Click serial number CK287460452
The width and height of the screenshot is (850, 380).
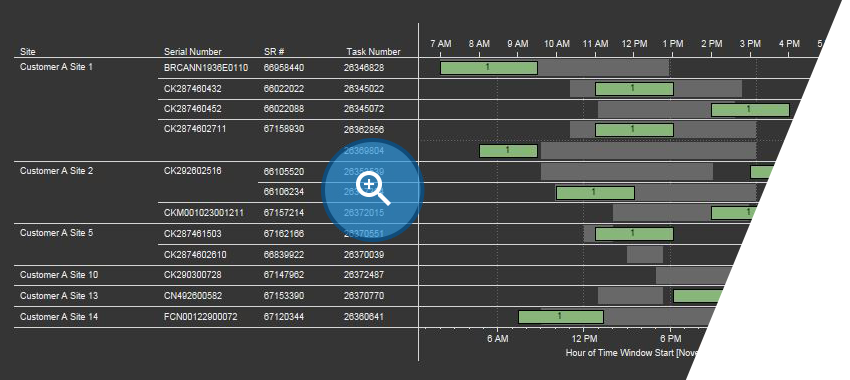click(192, 109)
